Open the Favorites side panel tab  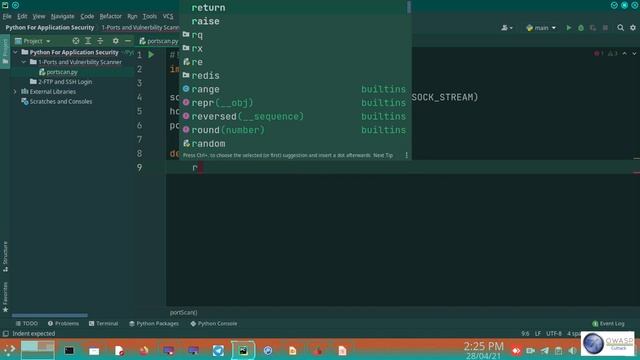(x=5, y=297)
